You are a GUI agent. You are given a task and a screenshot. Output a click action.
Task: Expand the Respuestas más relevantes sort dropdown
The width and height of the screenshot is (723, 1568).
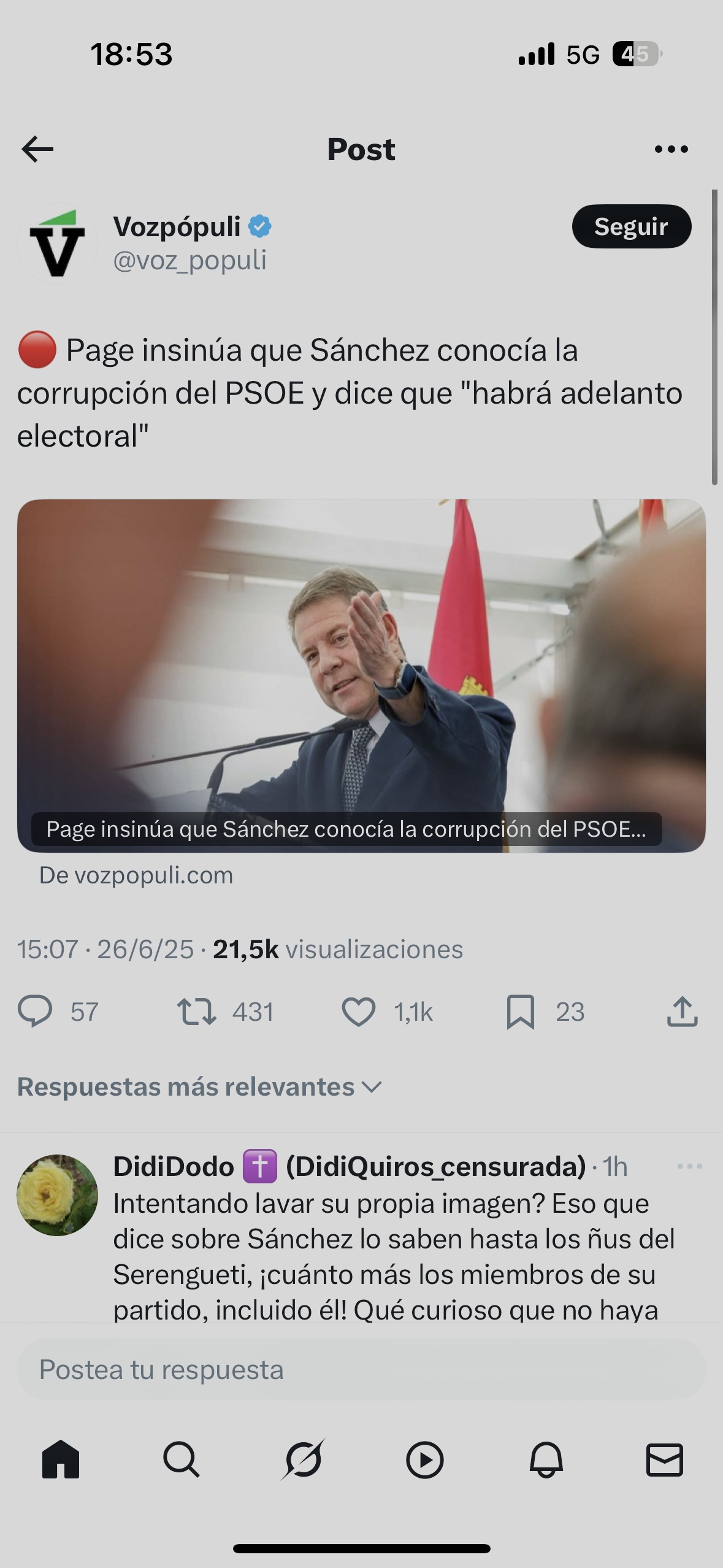click(200, 1086)
